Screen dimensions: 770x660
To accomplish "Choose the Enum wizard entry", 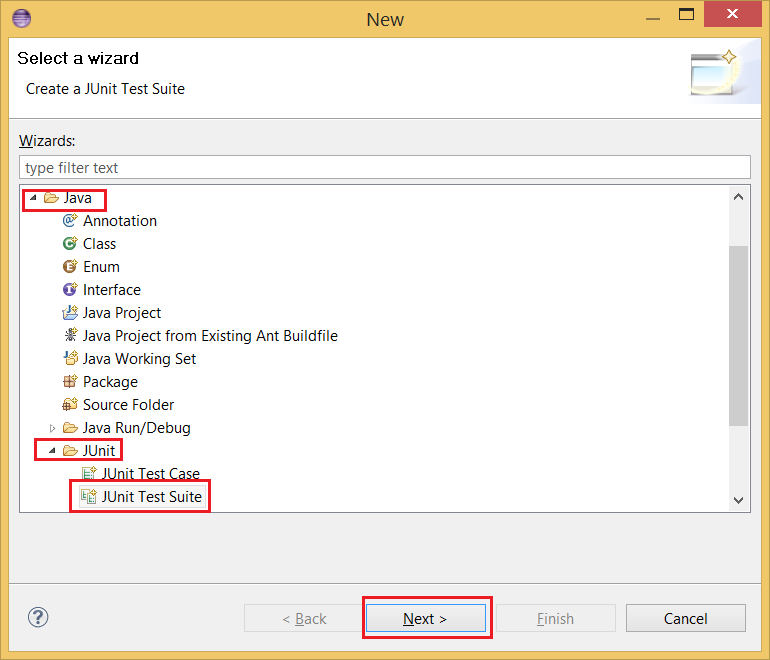I will click(x=101, y=267).
